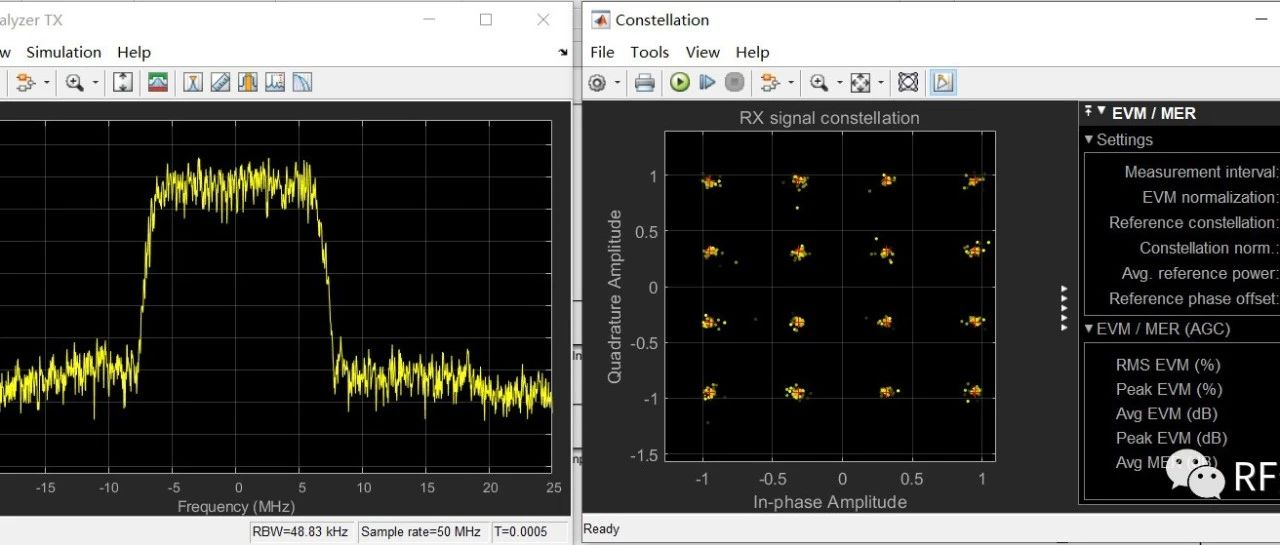Image resolution: width=1280 pixels, height=545 pixels.
Task: Click the In-phase Amplitude axis label
Action: [x=830, y=502]
